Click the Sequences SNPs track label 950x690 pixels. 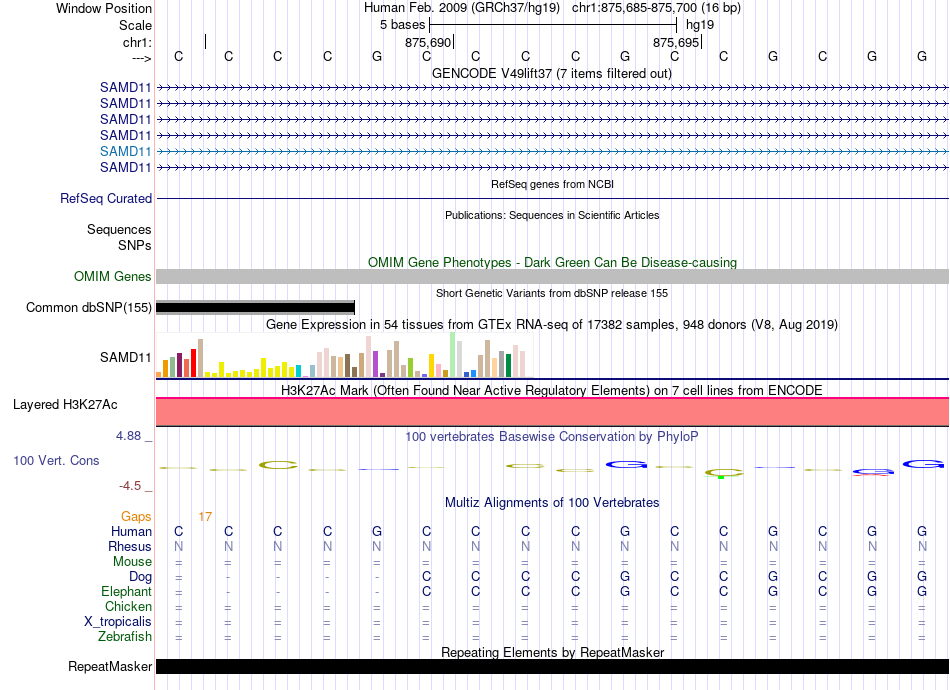pyautogui.click(x=119, y=237)
